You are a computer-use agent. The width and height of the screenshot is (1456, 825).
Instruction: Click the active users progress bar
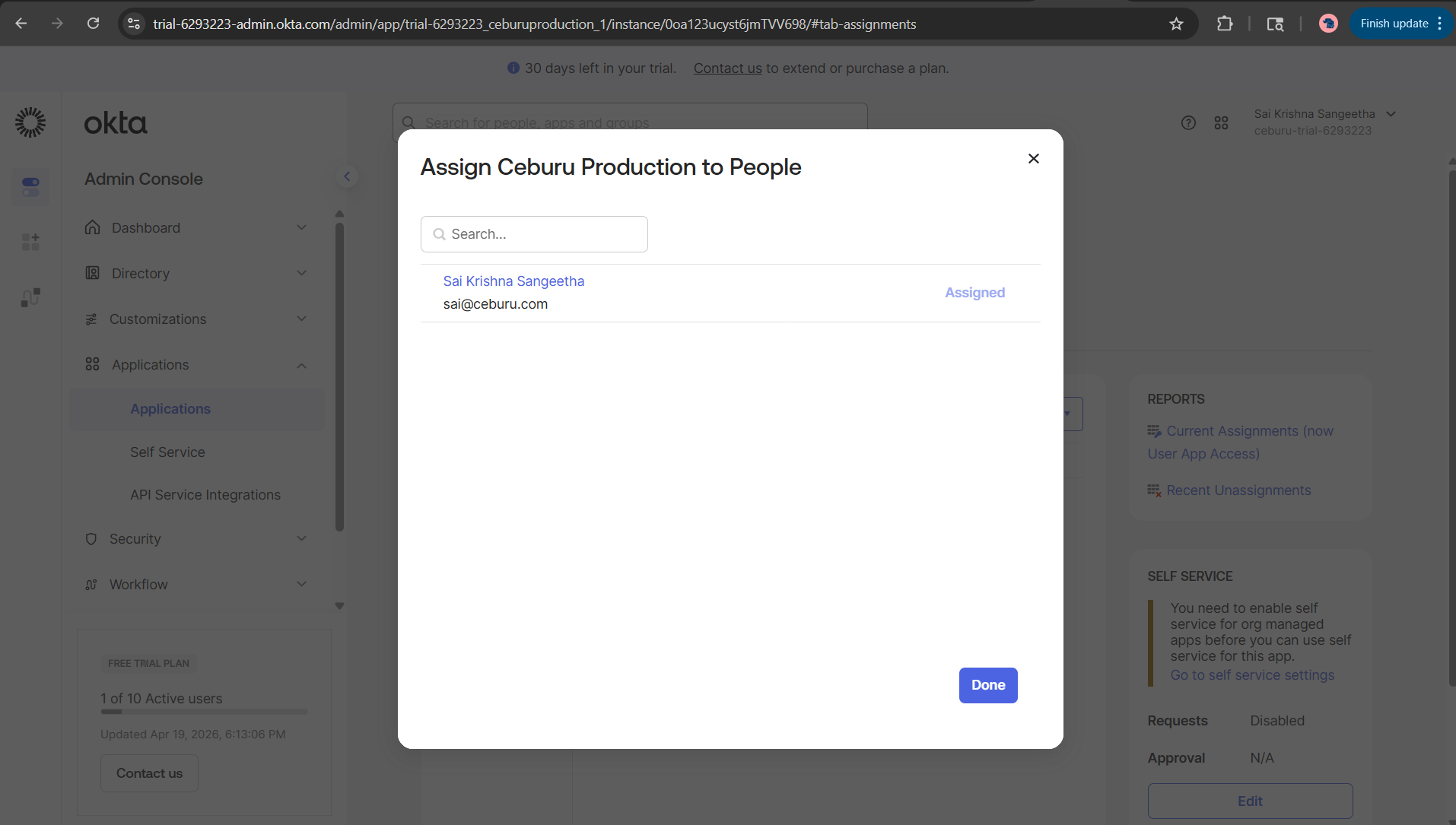click(204, 712)
